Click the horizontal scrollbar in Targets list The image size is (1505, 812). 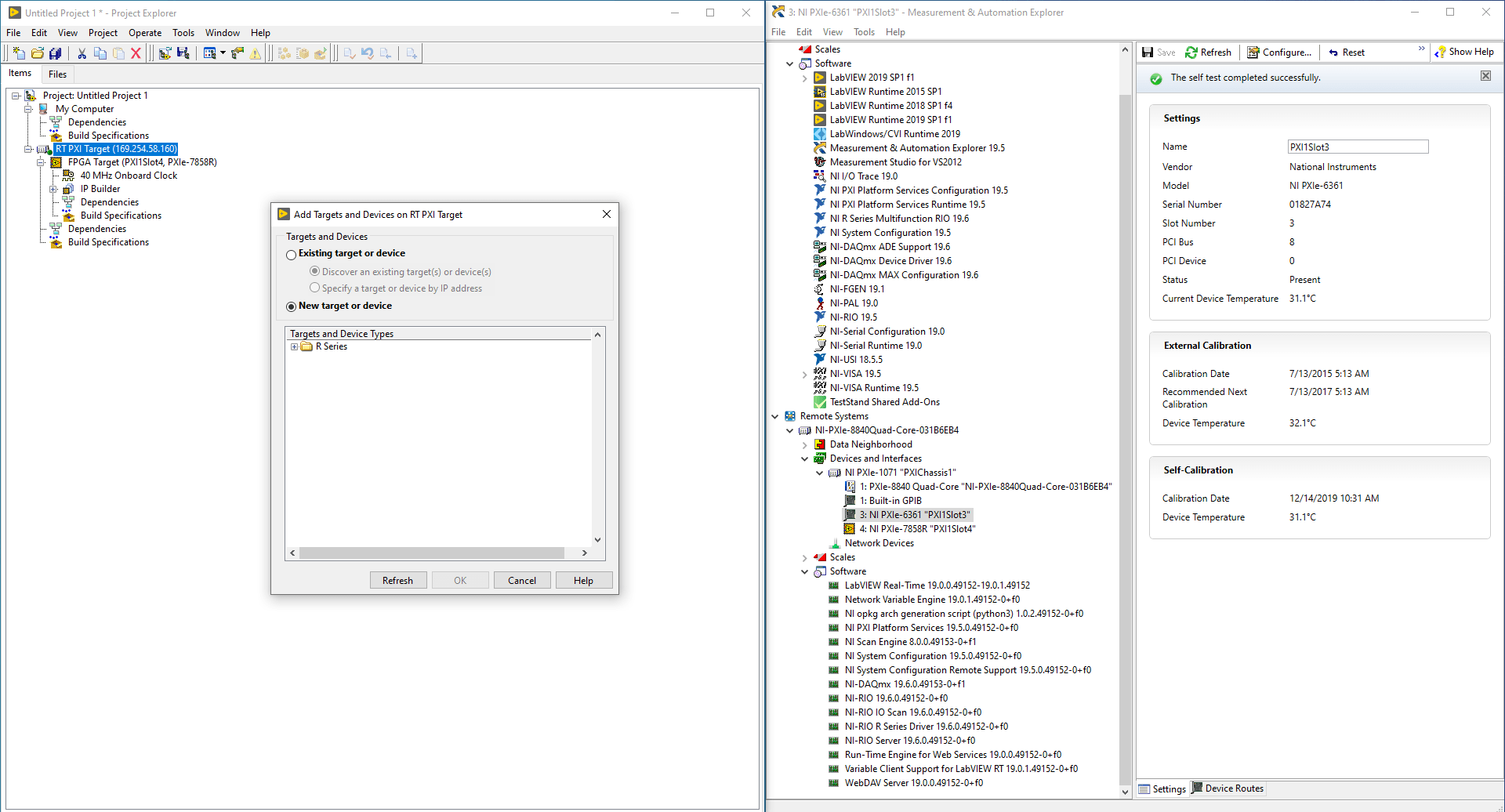point(432,553)
